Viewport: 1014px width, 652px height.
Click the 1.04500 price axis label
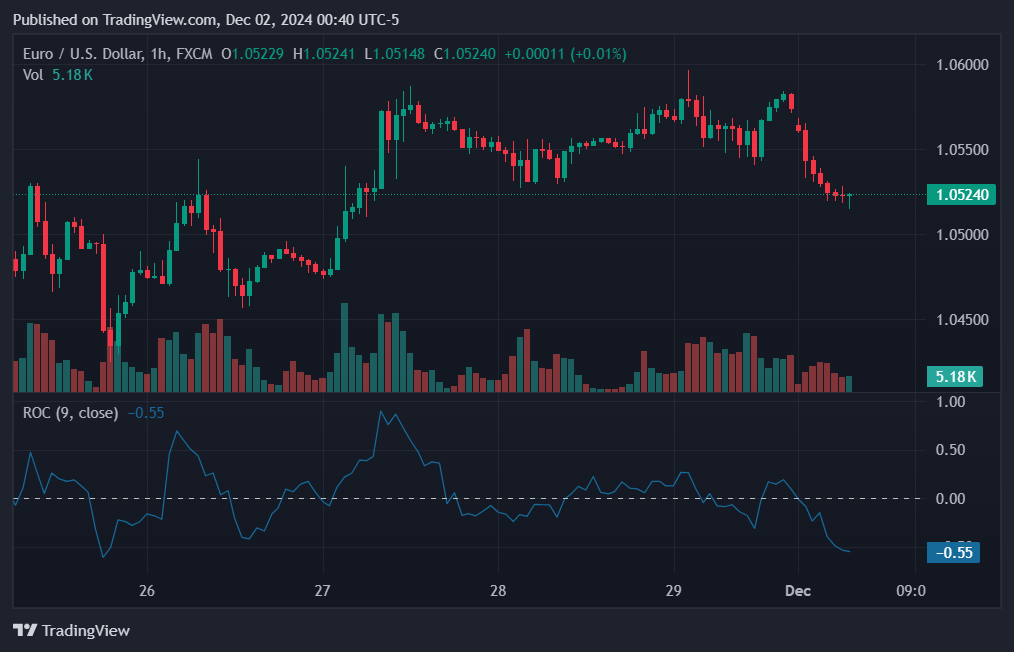962,320
